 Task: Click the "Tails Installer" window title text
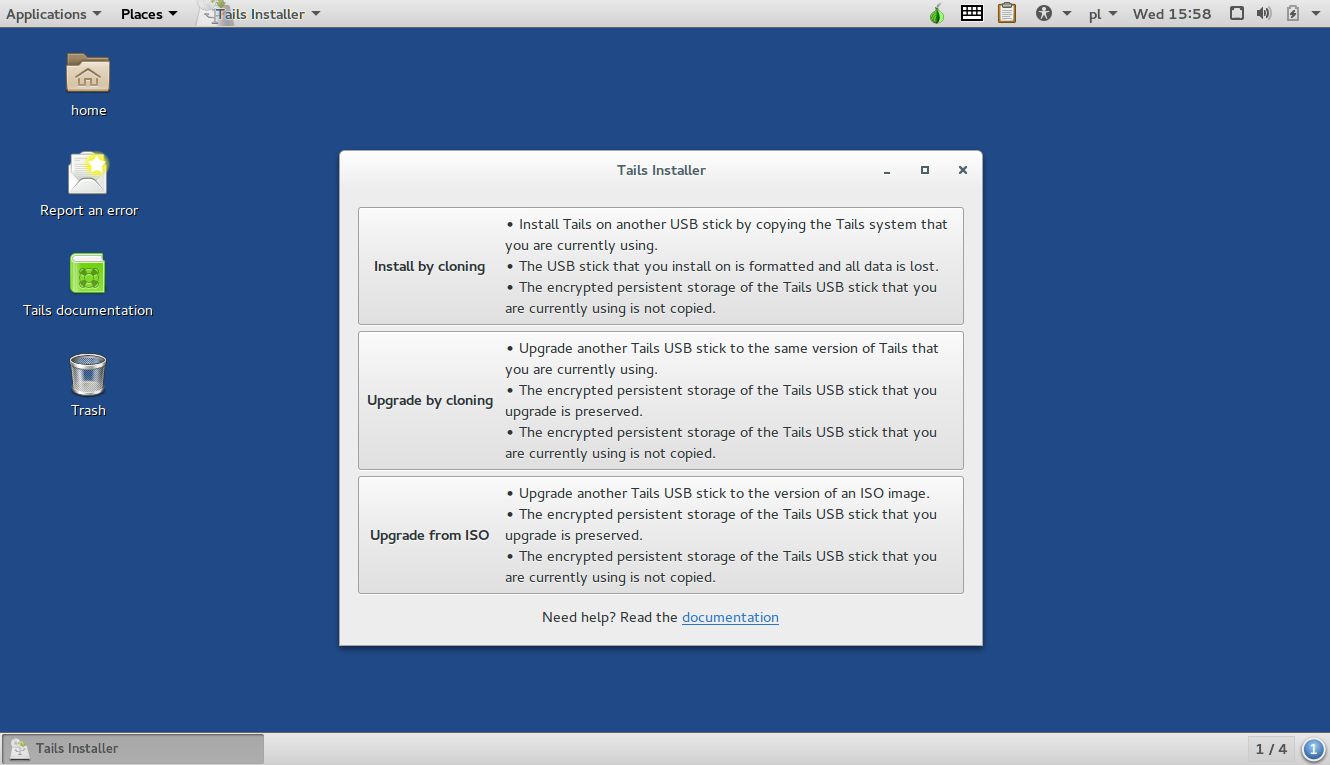point(661,170)
